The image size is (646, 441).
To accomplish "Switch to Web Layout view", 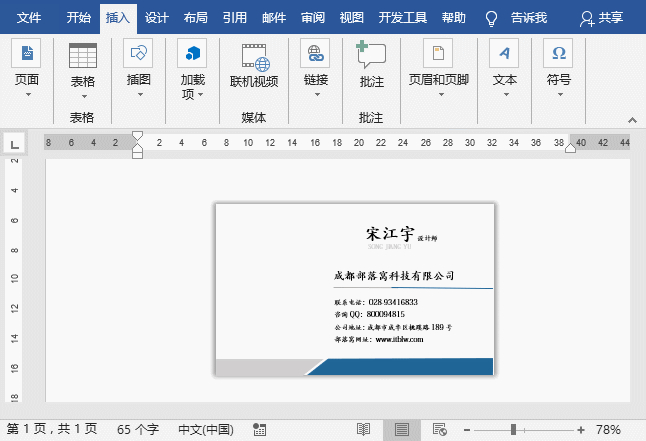I will click(439, 429).
